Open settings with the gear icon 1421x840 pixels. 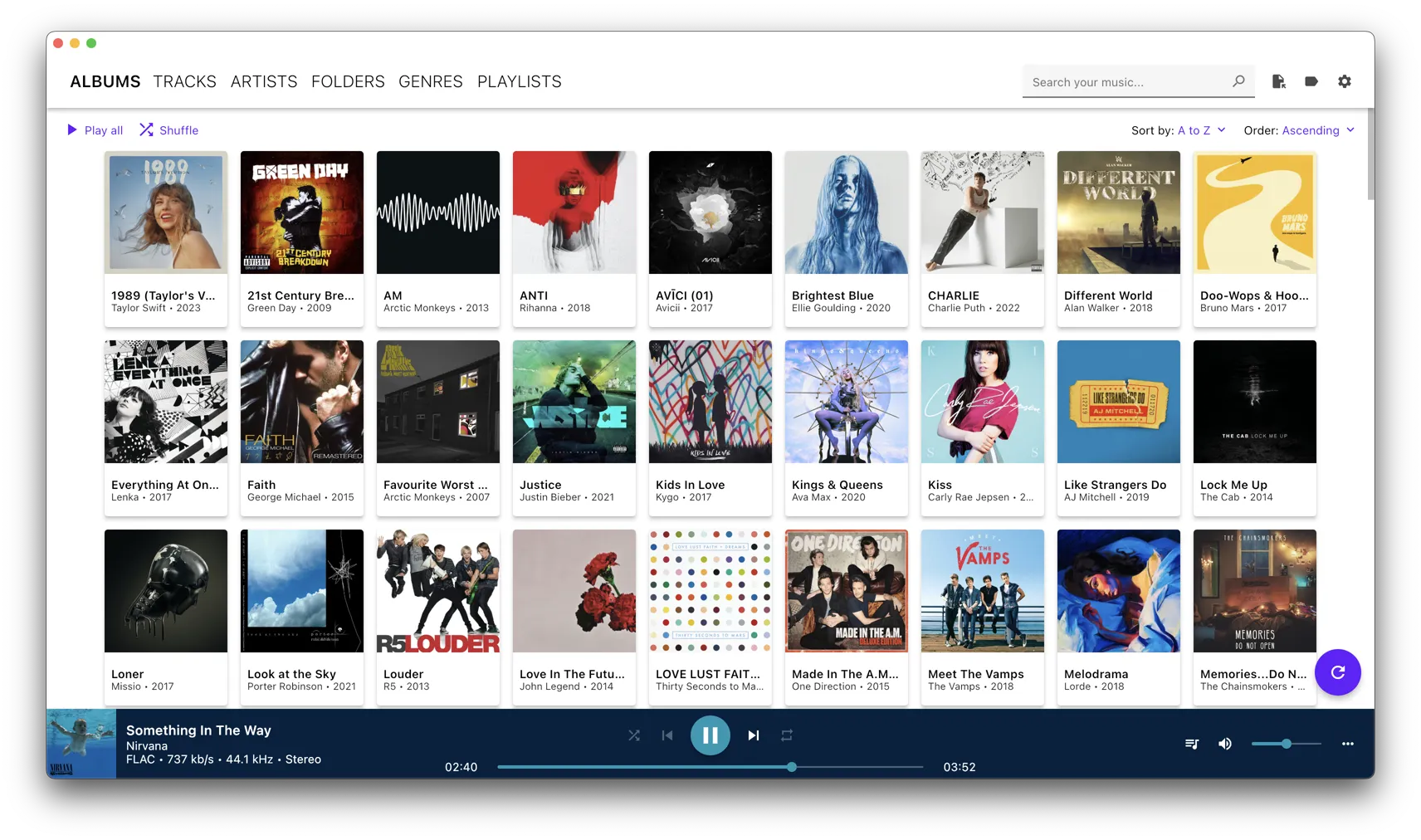(1345, 81)
